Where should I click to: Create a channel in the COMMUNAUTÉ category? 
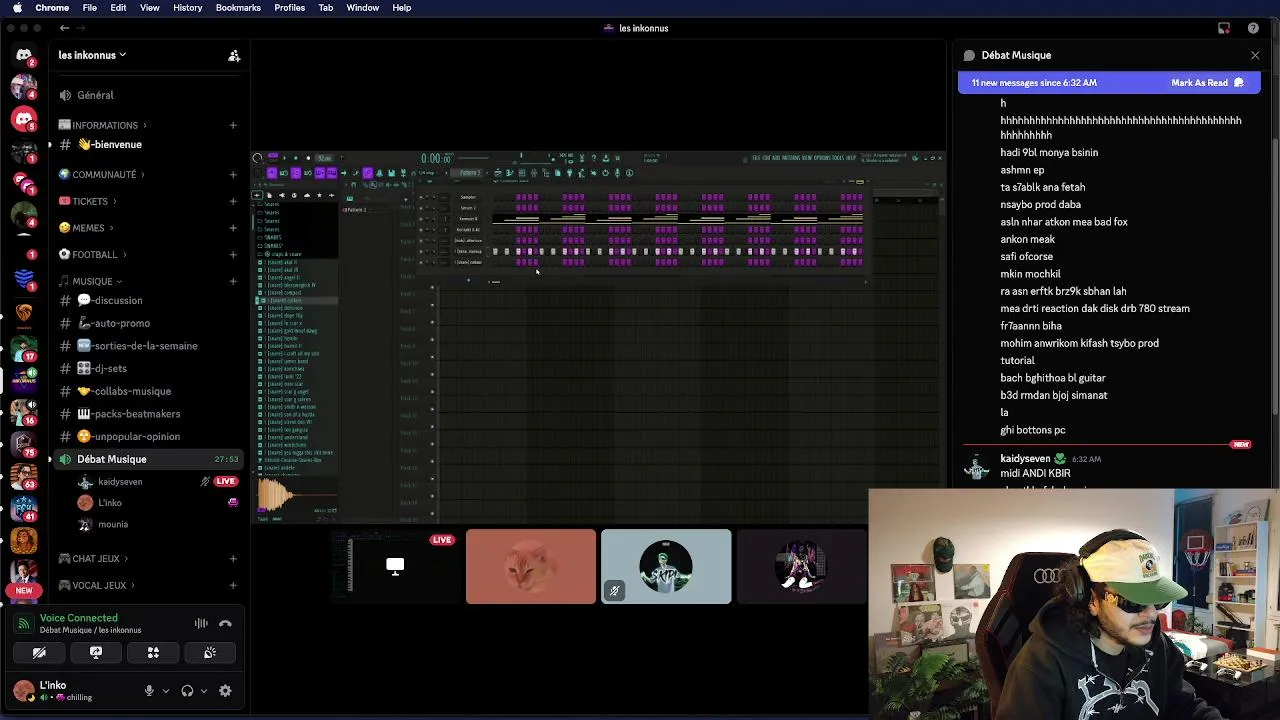[x=233, y=174]
